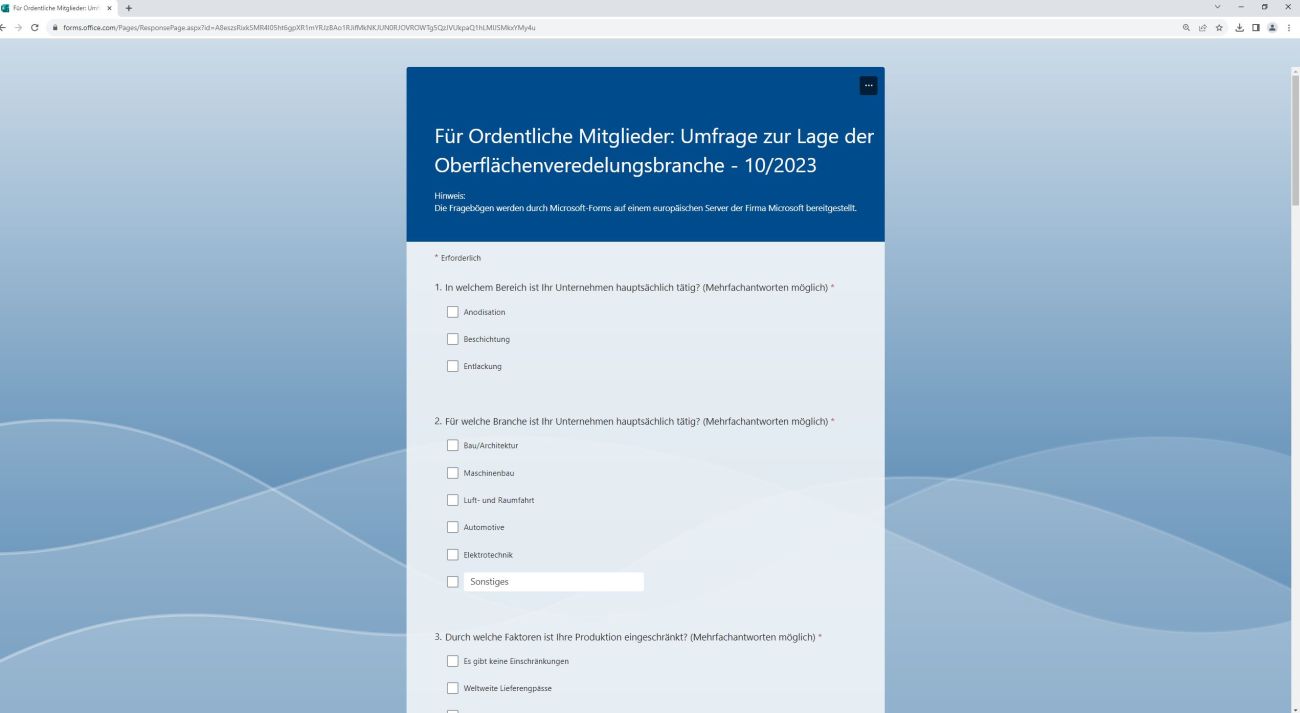Image resolution: width=1300 pixels, height=713 pixels.
Task: Select the Für Ordentliche Mitglieder browser tab
Action: pyautogui.click(x=58, y=8)
